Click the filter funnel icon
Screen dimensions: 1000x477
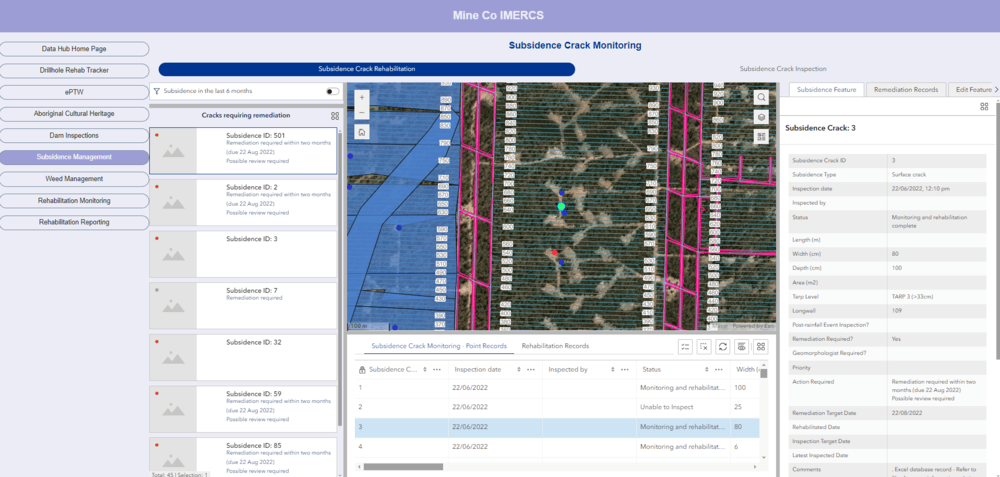coord(157,91)
